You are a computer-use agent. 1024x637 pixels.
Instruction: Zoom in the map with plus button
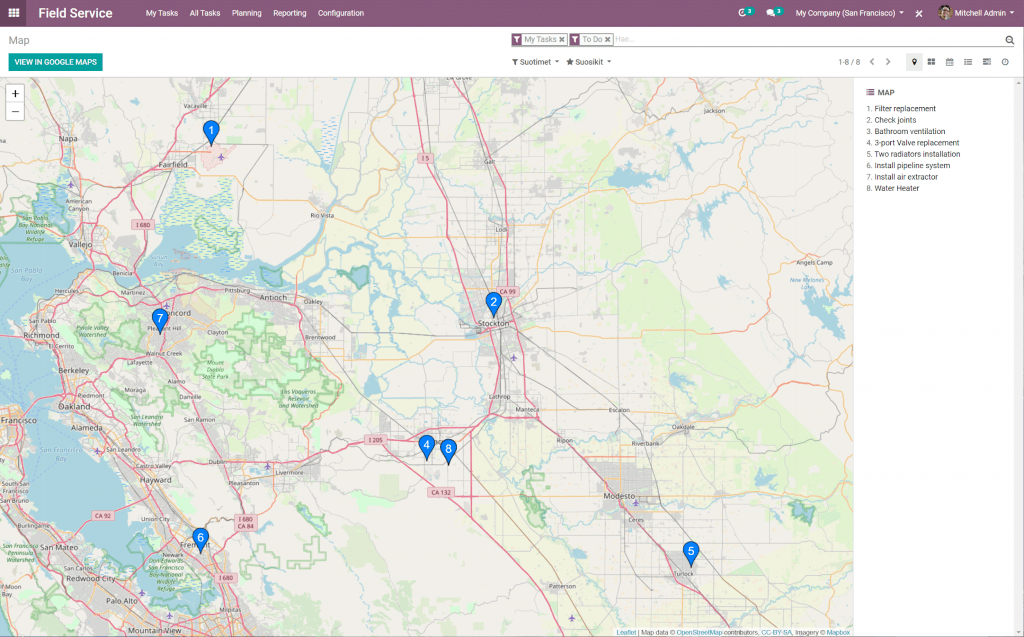15,93
